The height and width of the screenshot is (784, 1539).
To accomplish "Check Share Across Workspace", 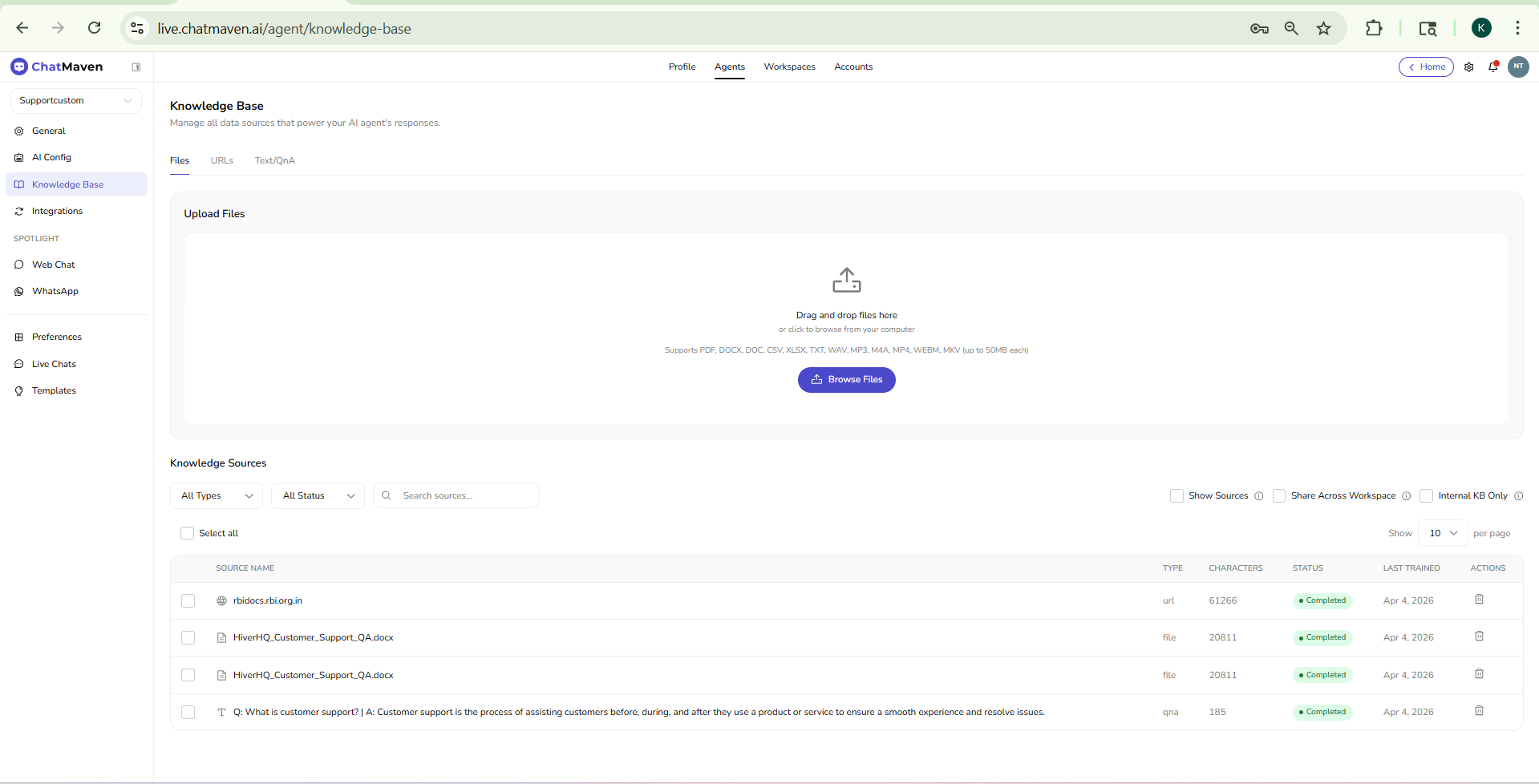I will pyautogui.click(x=1280, y=495).
